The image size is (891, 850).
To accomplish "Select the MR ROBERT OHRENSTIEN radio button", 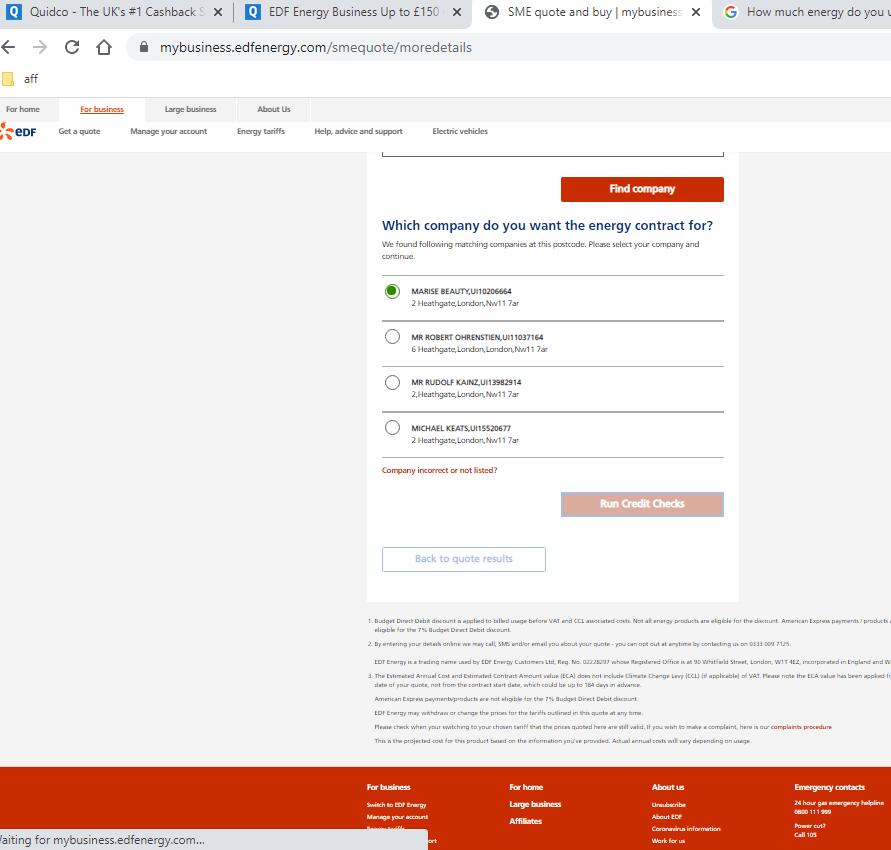I will (x=392, y=337).
